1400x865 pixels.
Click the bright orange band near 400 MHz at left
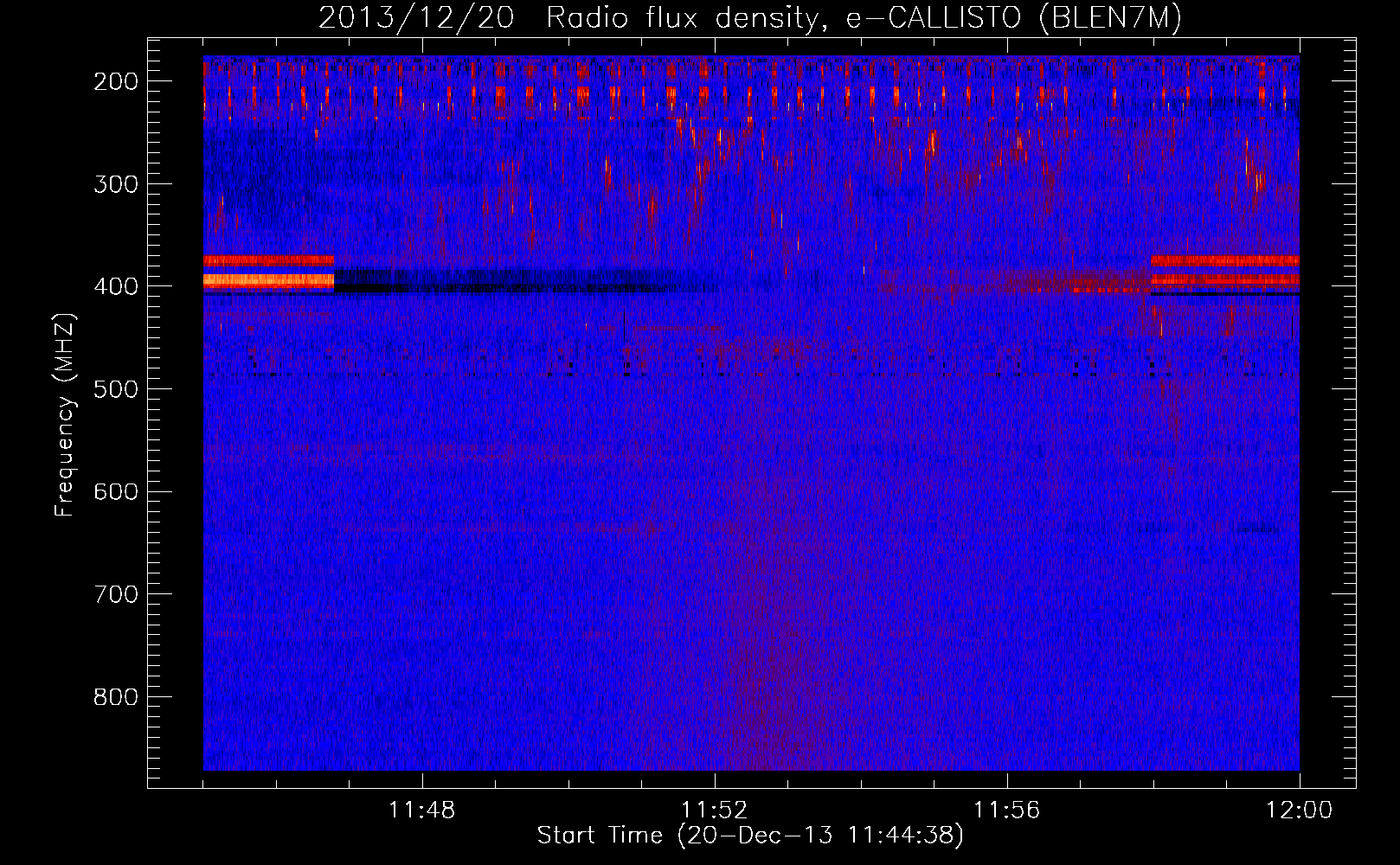pyautogui.click(x=268, y=280)
